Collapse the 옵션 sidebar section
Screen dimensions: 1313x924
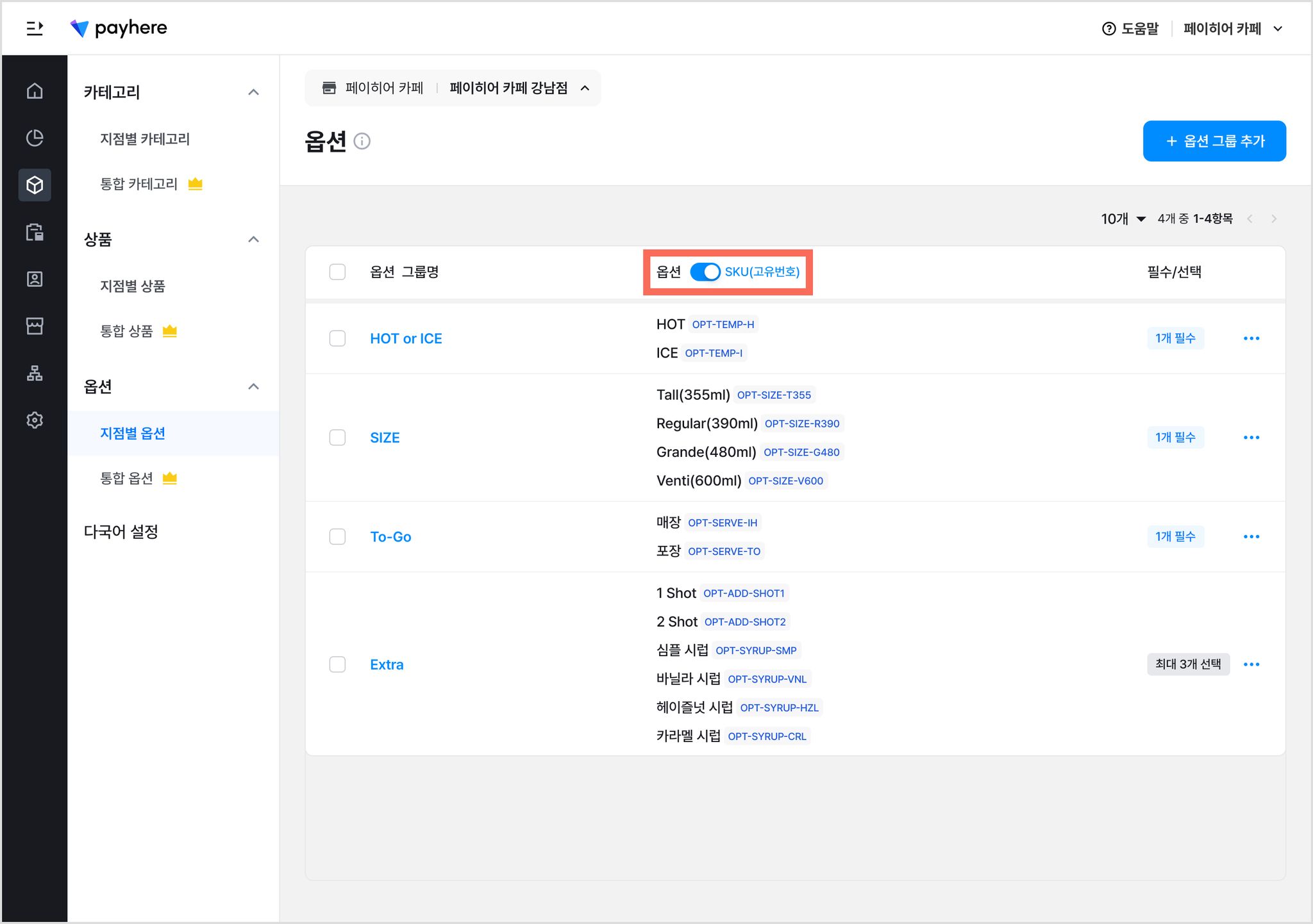(254, 386)
